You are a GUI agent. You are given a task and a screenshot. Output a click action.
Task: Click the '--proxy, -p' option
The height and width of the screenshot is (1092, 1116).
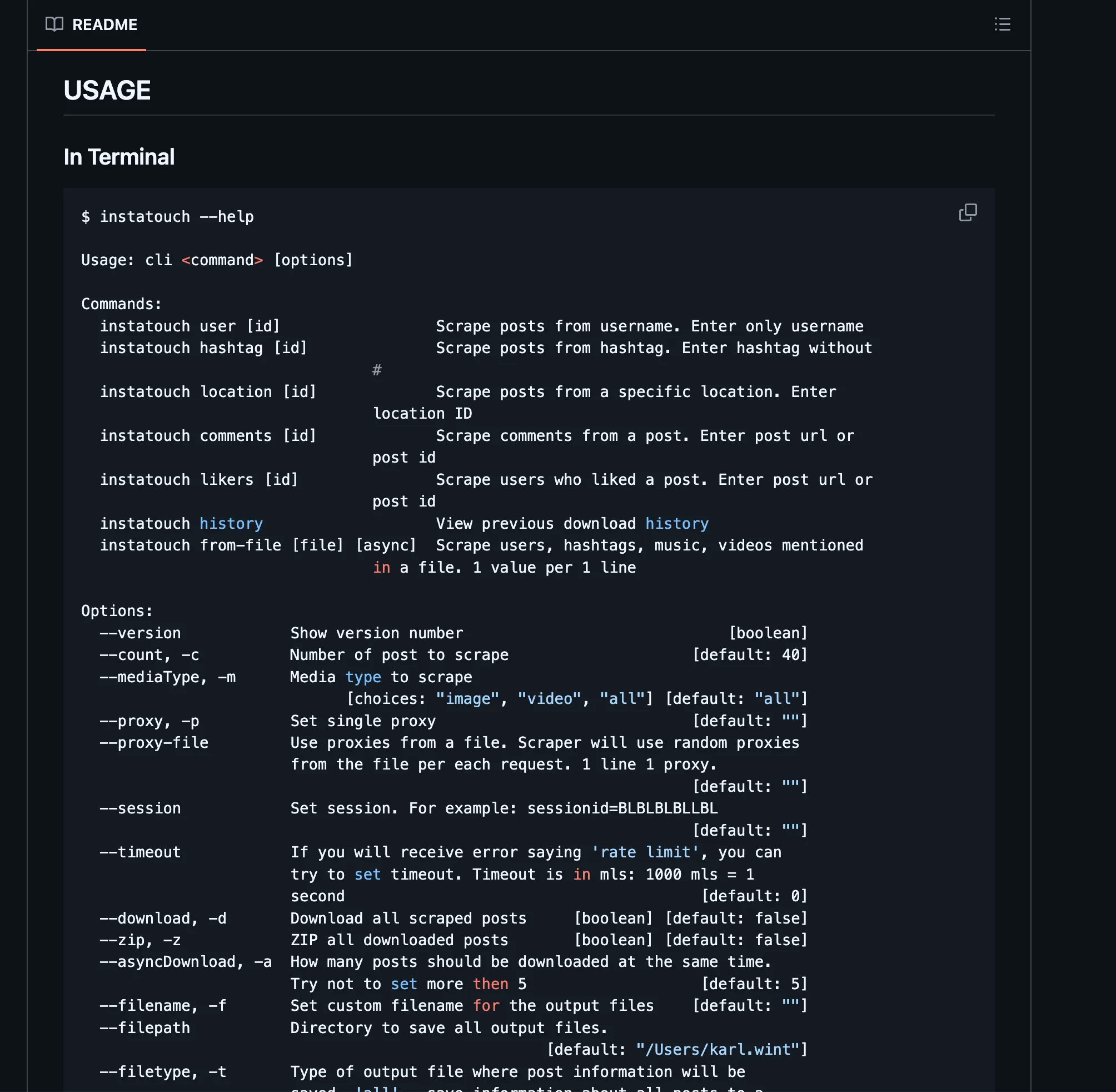point(150,721)
